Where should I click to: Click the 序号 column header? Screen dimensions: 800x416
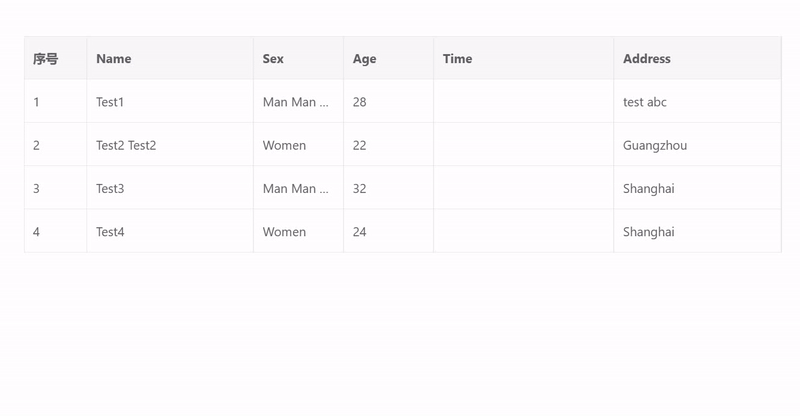(x=46, y=59)
